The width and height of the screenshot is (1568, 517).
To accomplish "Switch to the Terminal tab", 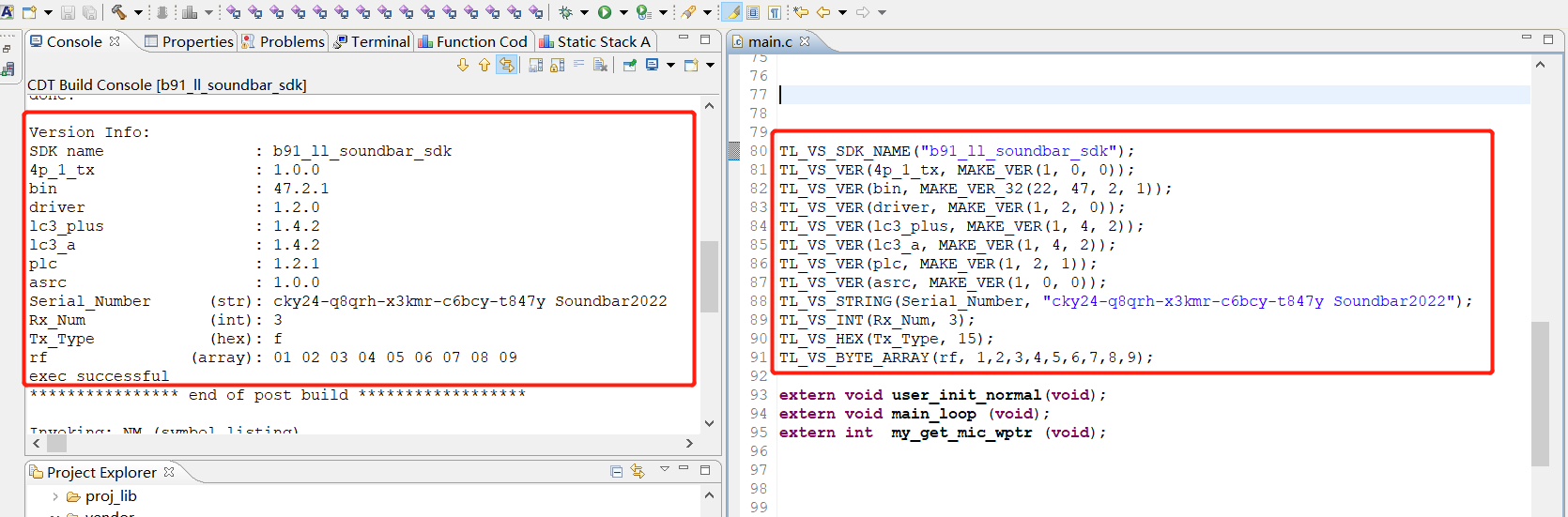I will point(372,41).
